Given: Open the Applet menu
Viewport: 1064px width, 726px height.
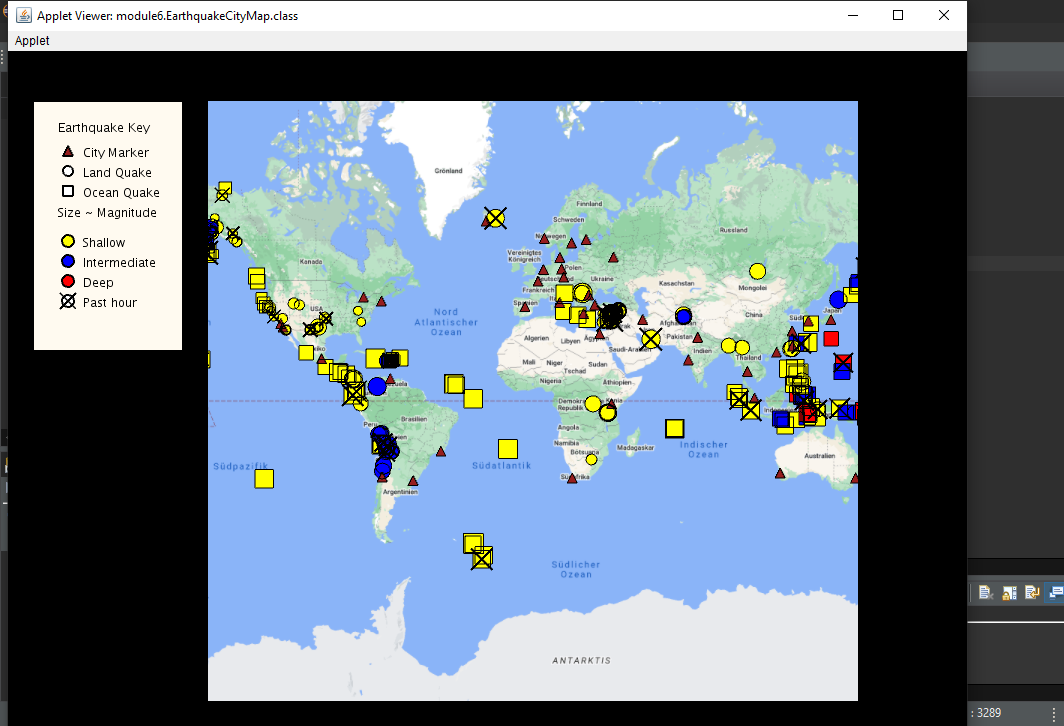Looking at the screenshot, I should pos(31,41).
